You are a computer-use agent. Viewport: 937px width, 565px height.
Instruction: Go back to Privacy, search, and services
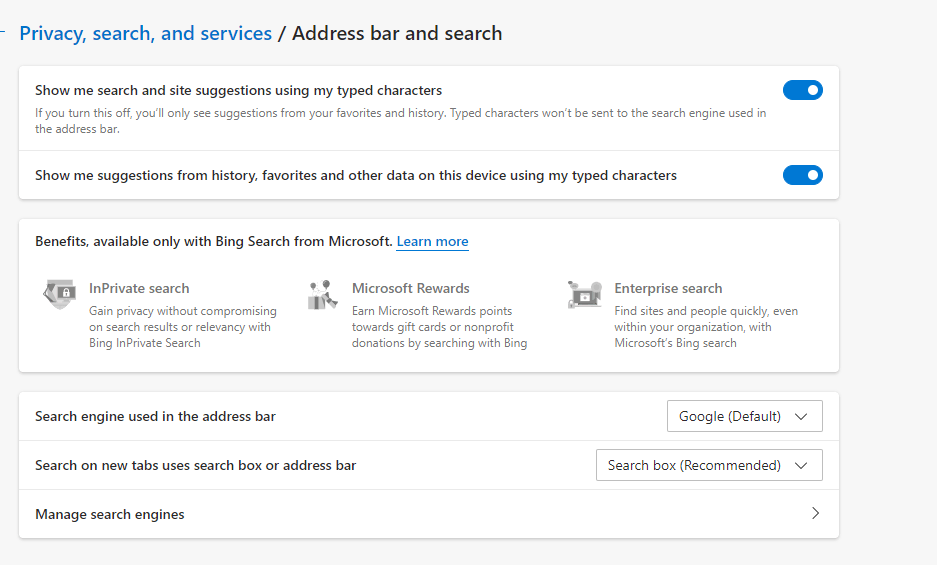145,33
